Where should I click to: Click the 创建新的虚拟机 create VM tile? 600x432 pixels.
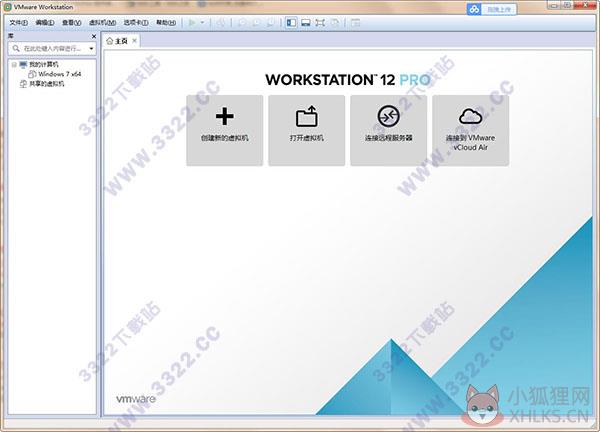pos(225,130)
